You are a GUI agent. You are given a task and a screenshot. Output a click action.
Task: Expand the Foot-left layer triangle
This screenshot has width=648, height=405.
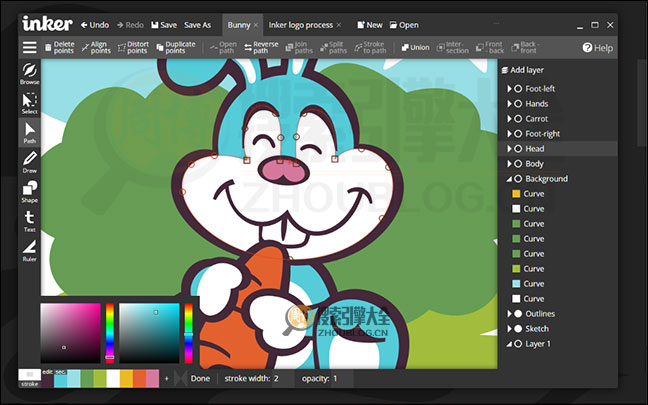click(510, 89)
